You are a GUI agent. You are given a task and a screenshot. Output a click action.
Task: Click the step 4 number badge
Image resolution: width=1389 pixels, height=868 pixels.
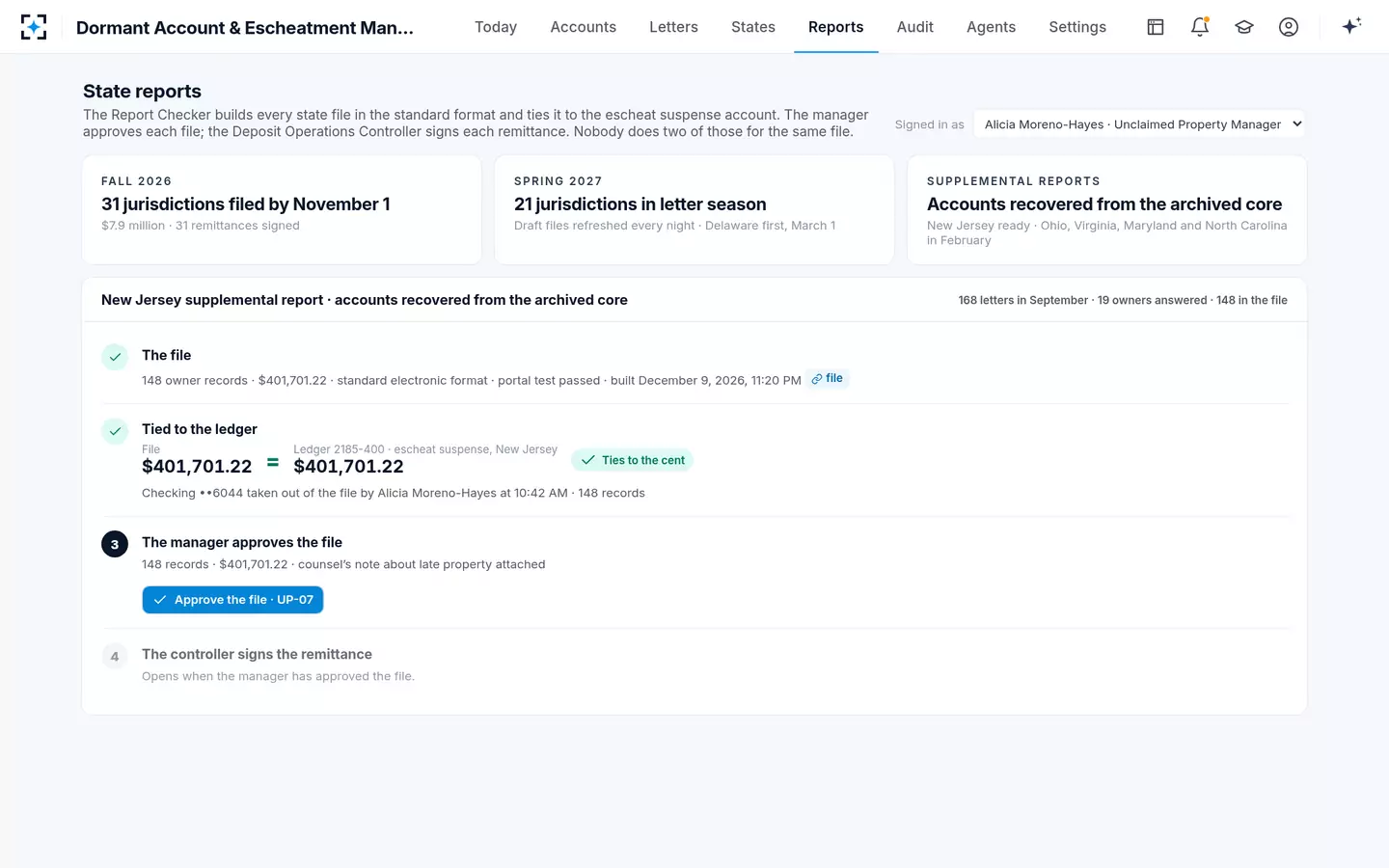point(115,656)
